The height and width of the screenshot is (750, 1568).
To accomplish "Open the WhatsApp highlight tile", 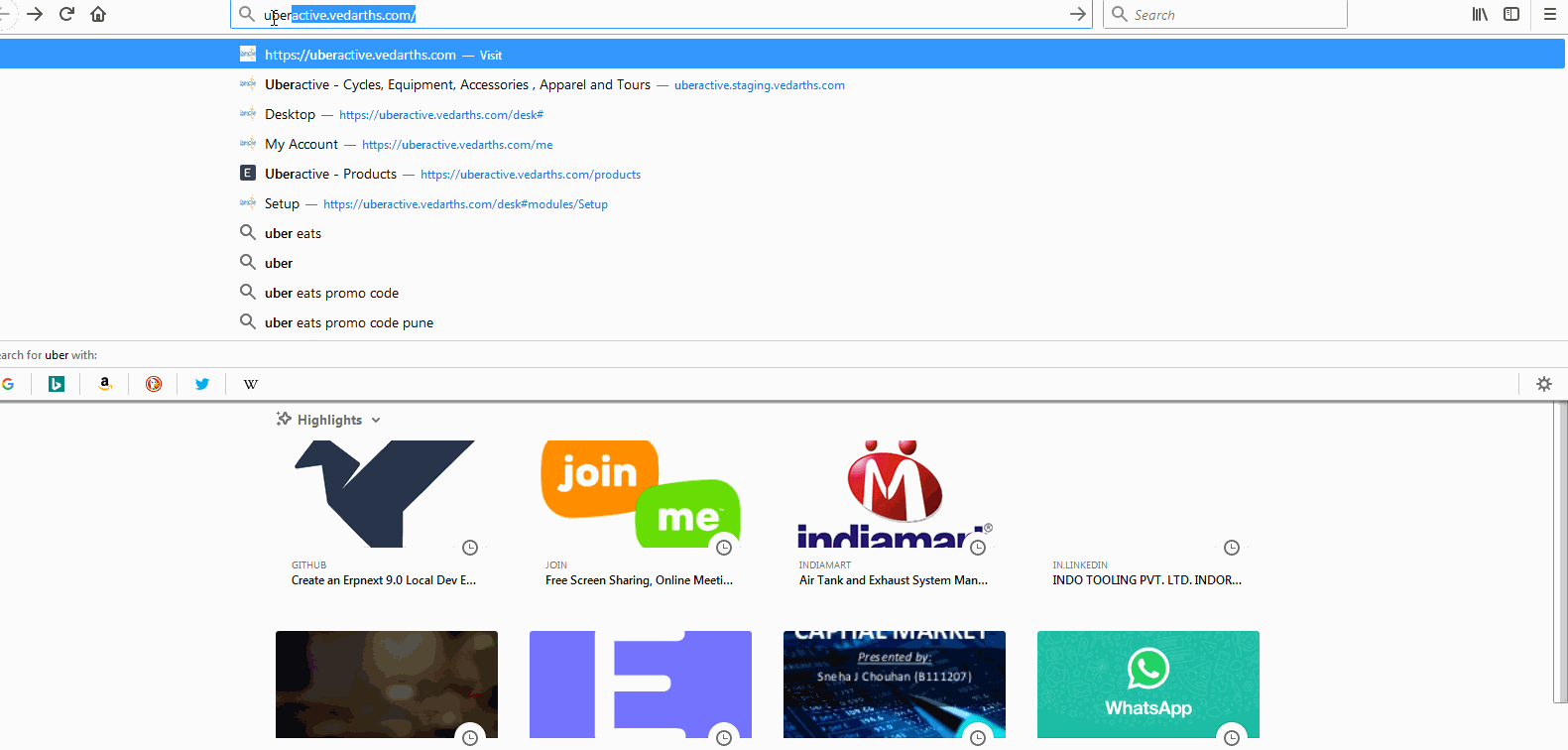I will 1148,685.
